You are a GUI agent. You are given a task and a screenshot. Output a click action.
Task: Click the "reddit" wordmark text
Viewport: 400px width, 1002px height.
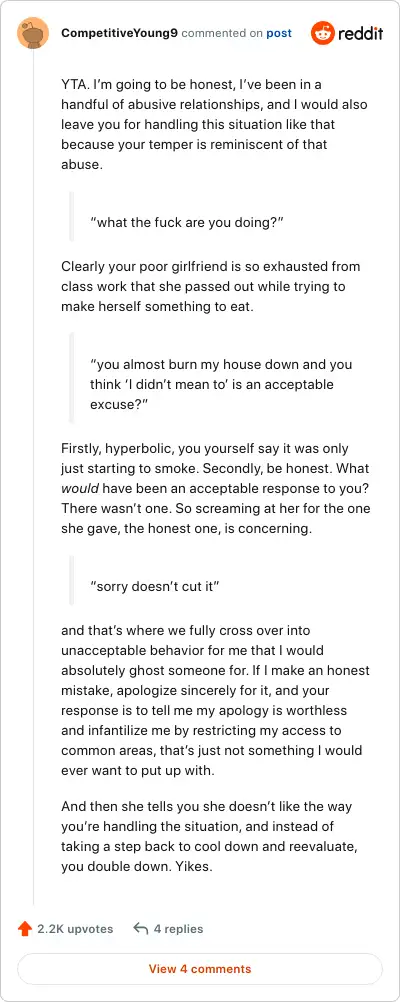click(360, 33)
